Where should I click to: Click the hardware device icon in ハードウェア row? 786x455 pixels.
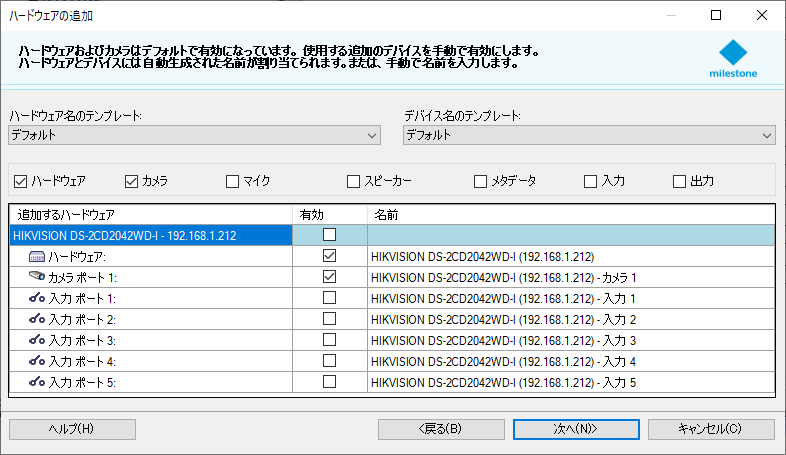[x=37, y=257]
